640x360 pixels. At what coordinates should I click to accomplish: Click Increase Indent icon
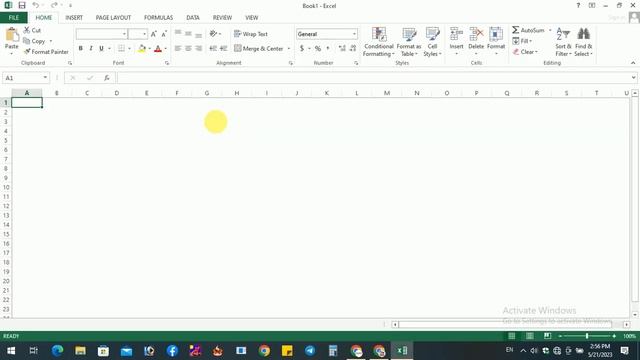223,49
